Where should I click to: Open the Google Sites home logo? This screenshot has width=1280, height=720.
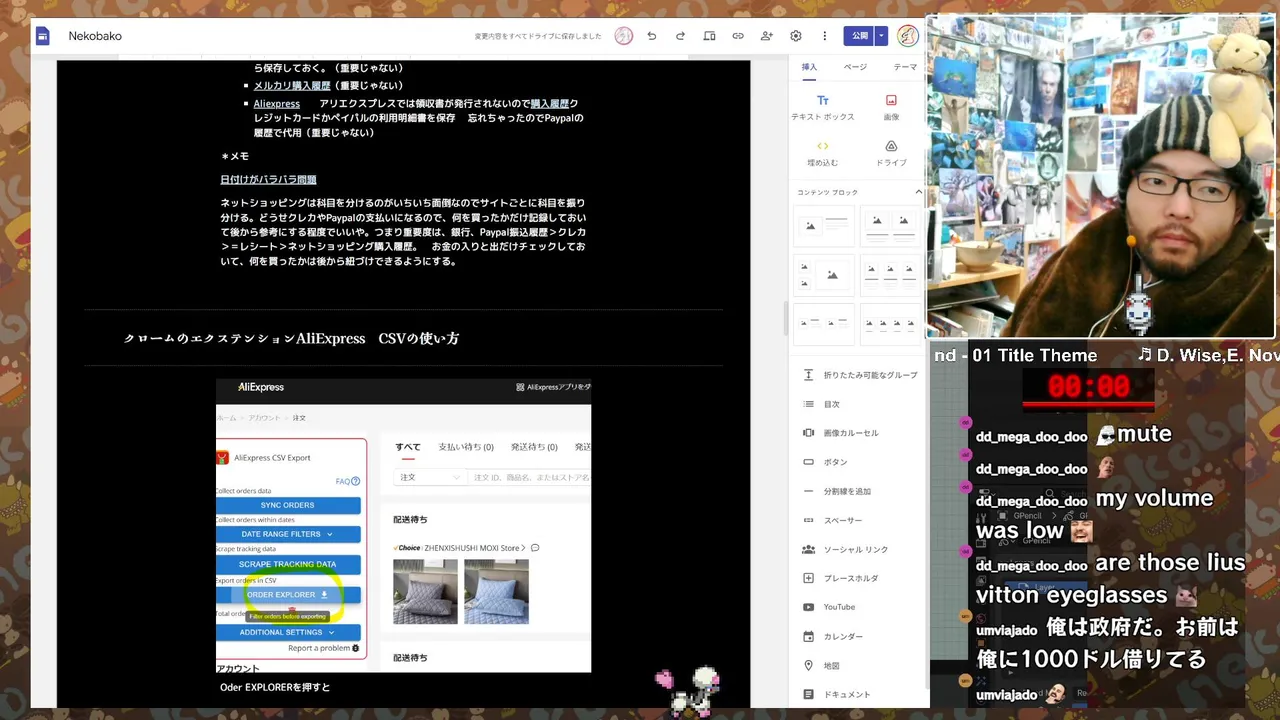click(43, 36)
